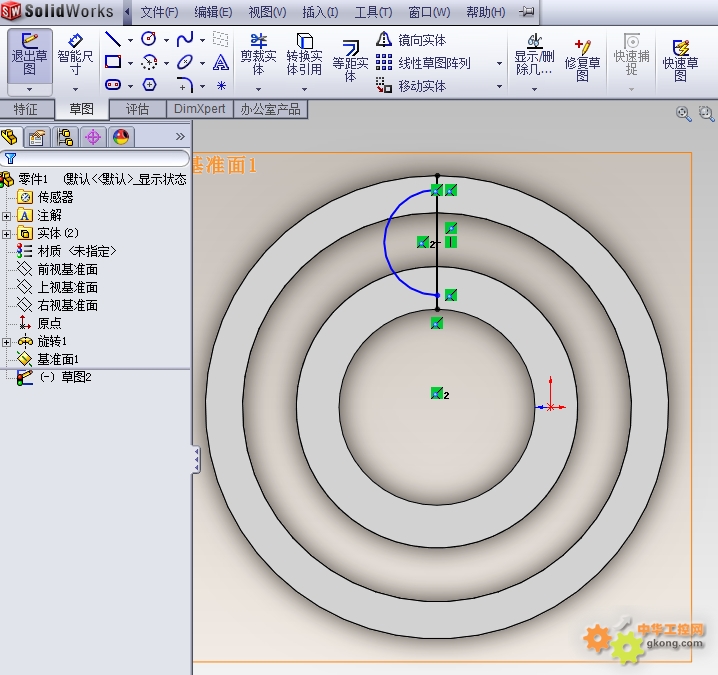Open the Move Entities dropdown arrow
This screenshot has height=675, width=718.
[499, 86]
